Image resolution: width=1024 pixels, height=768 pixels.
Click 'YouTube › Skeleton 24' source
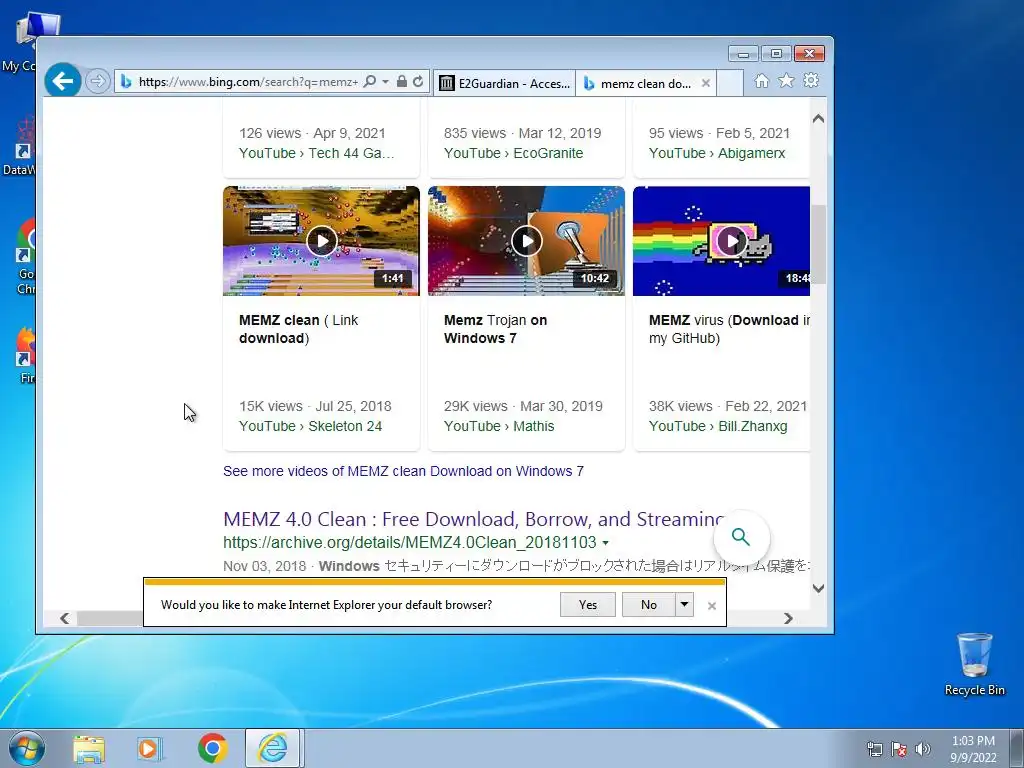(x=310, y=426)
